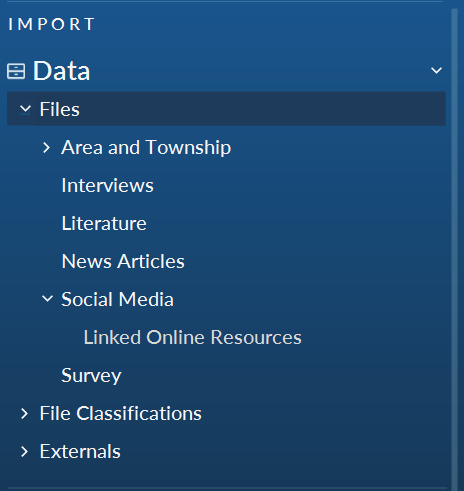Expand the Externals arrow
Image resolution: width=464 pixels, height=491 pixels.
pyautogui.click(x=24, y=451)
